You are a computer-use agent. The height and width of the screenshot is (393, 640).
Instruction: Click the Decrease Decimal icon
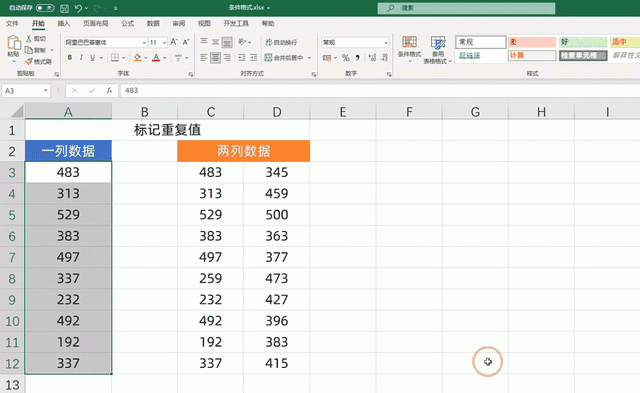click(x=384, y=58)
